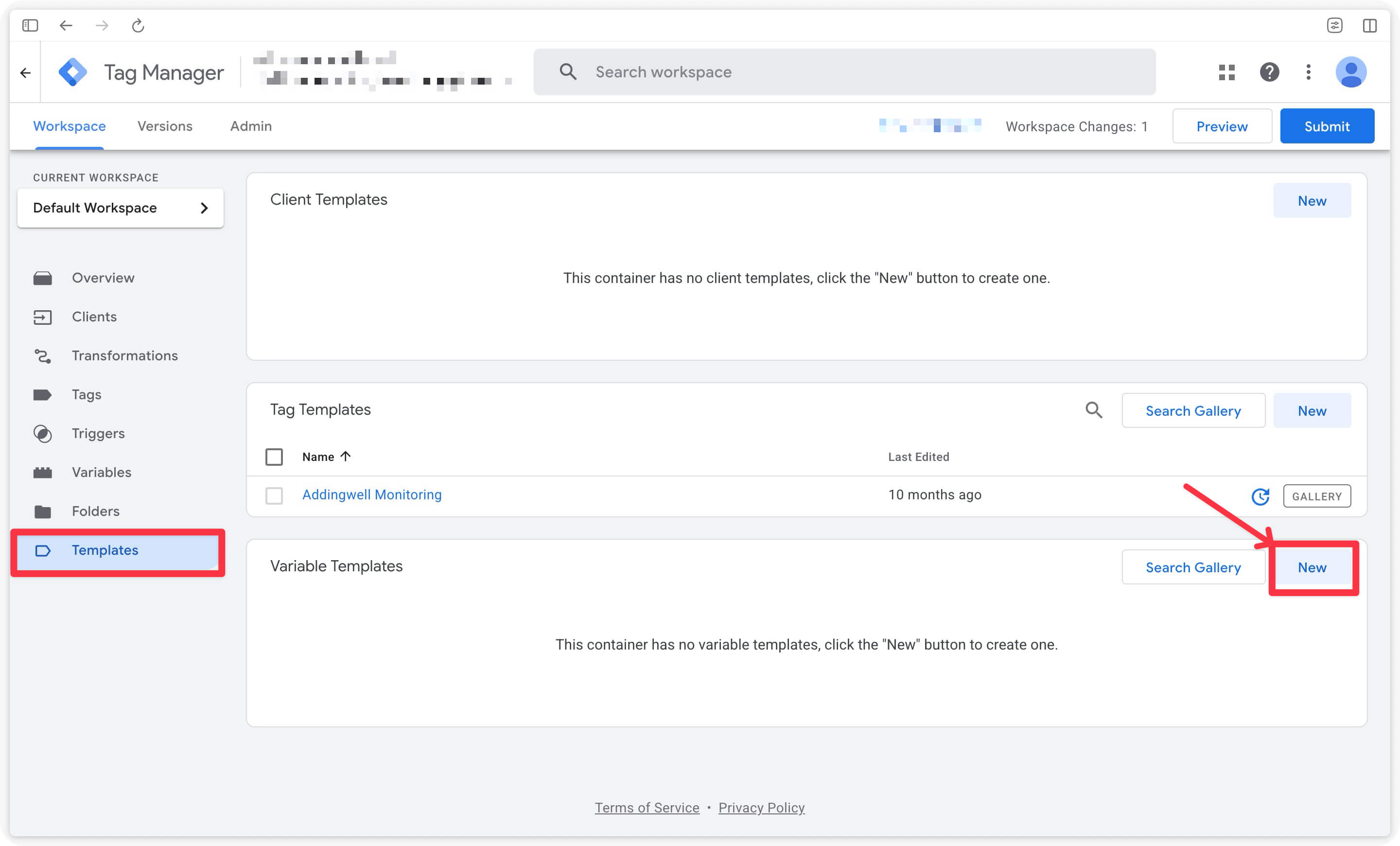Viewport: 1400px width, 846px height.
Task: Click Search Gallery in Variable Templates
Action: click(x=1193, y=567)
